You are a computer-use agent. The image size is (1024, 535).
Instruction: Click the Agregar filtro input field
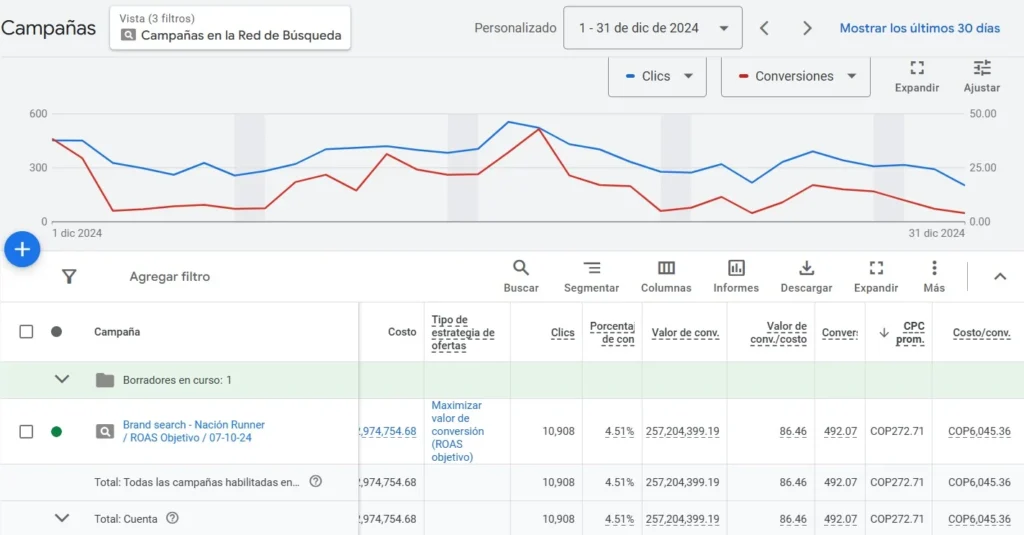pyautogui.click(x=170, y=277)
